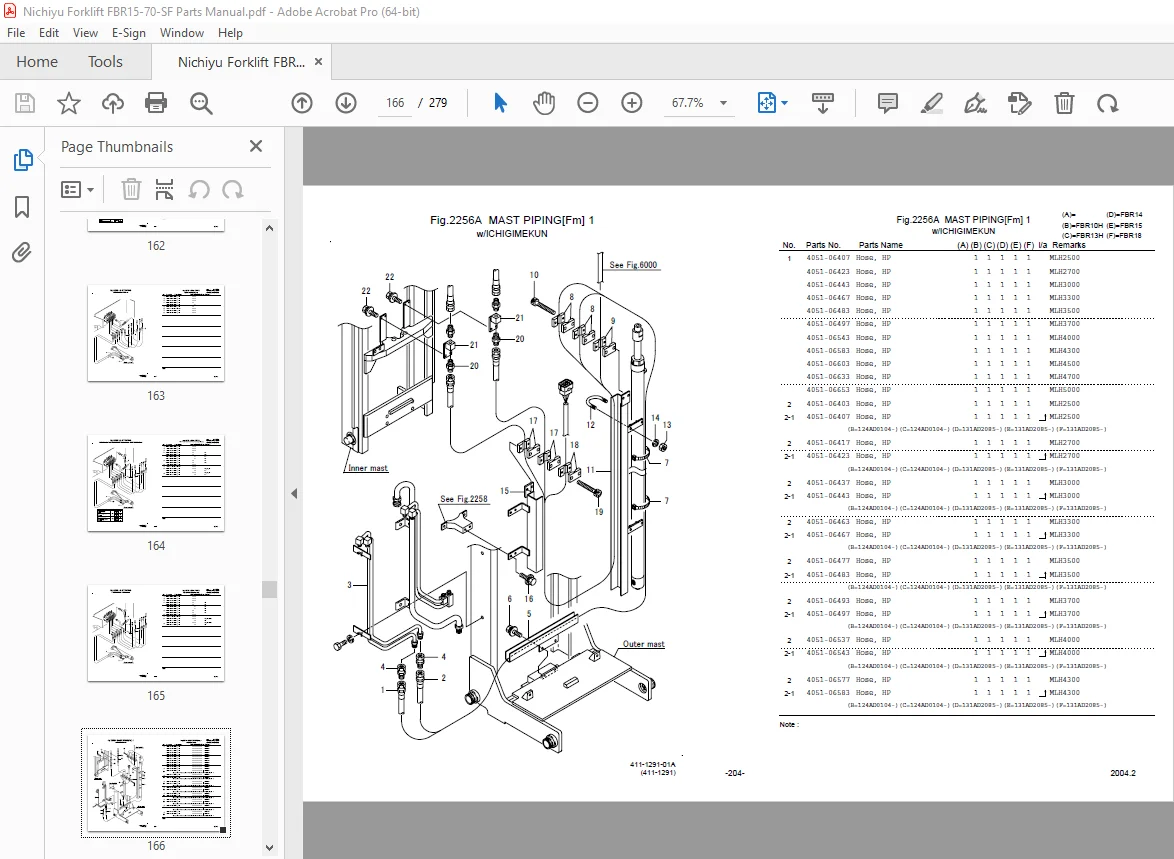Delete selected pages in thumbnails panel

pyautogui.click(x=131, y=189)
